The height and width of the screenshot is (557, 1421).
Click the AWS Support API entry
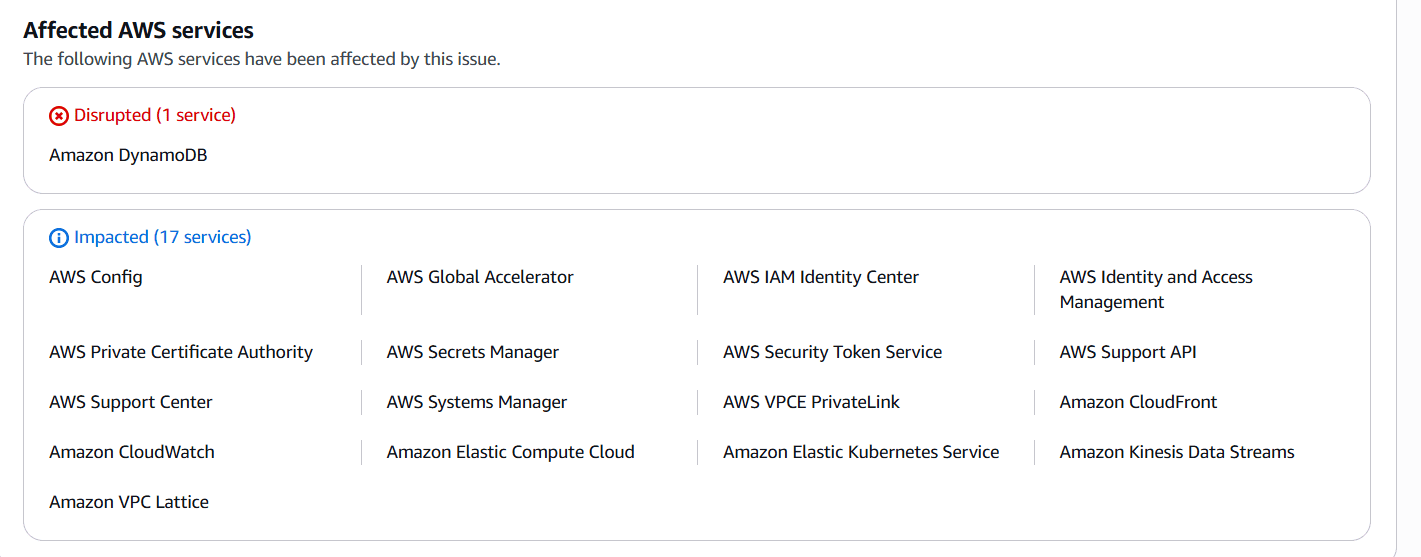pyautogui.click(x=1127, y=352)
